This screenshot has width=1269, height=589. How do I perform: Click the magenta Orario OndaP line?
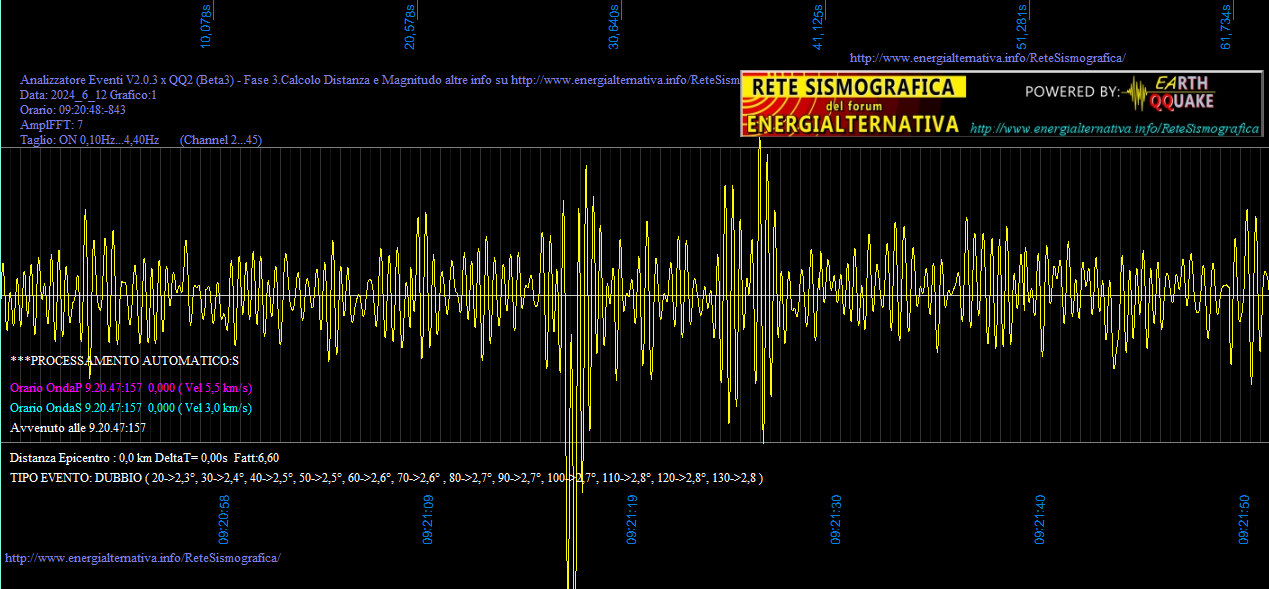point(131,388)
